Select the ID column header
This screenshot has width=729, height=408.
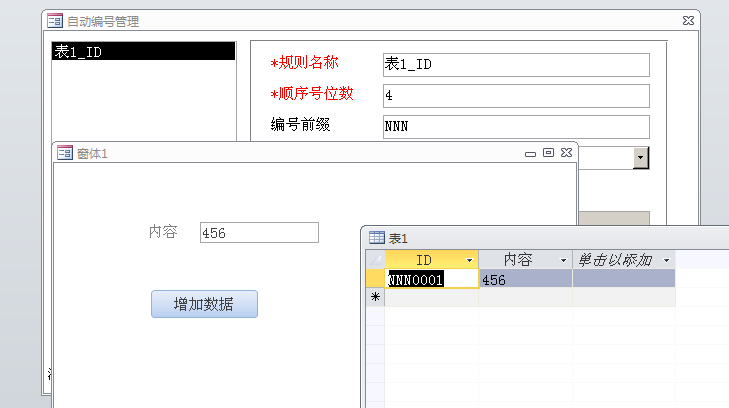[431, 260]
